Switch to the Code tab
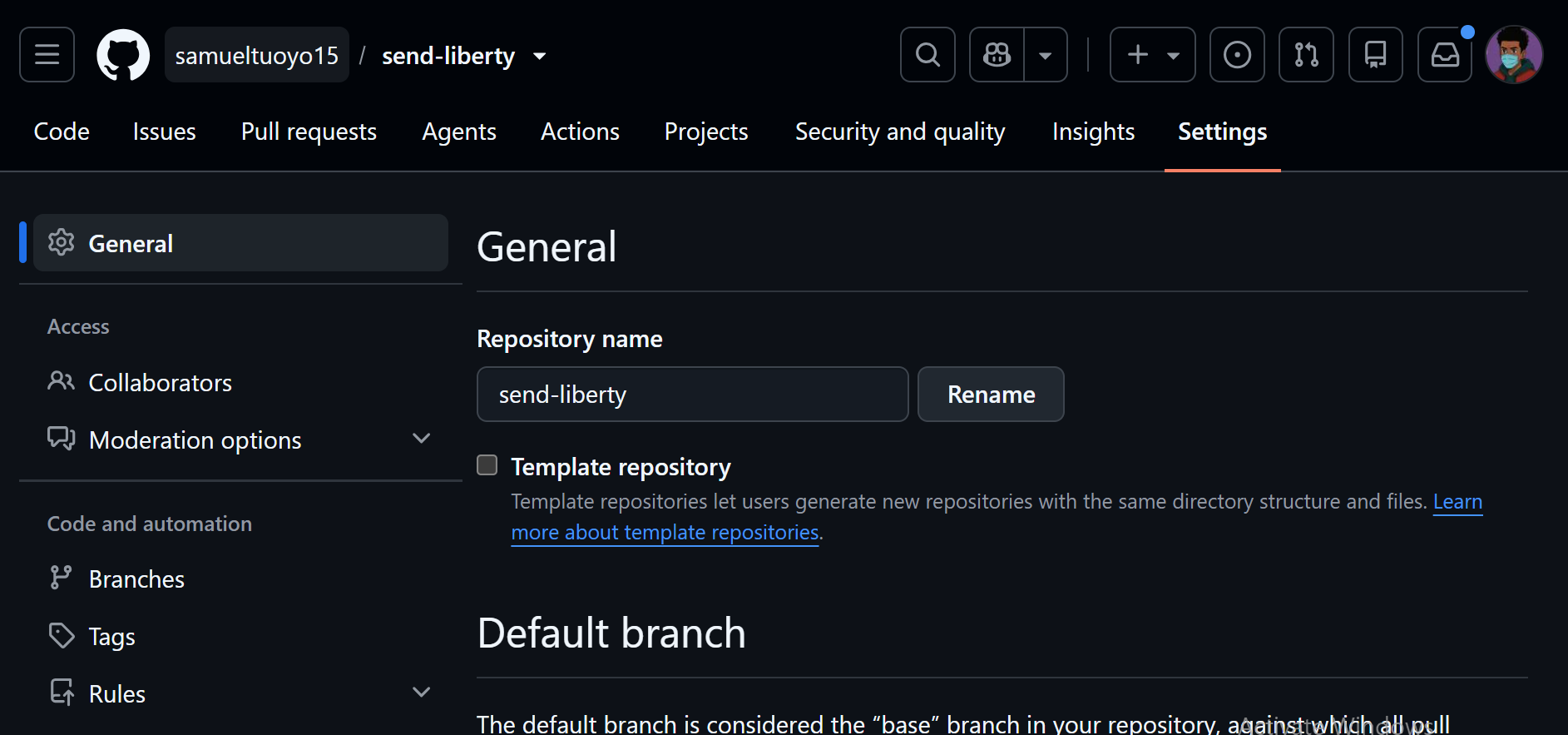This screenshot has height=735, width=1568. coord(62,132)
